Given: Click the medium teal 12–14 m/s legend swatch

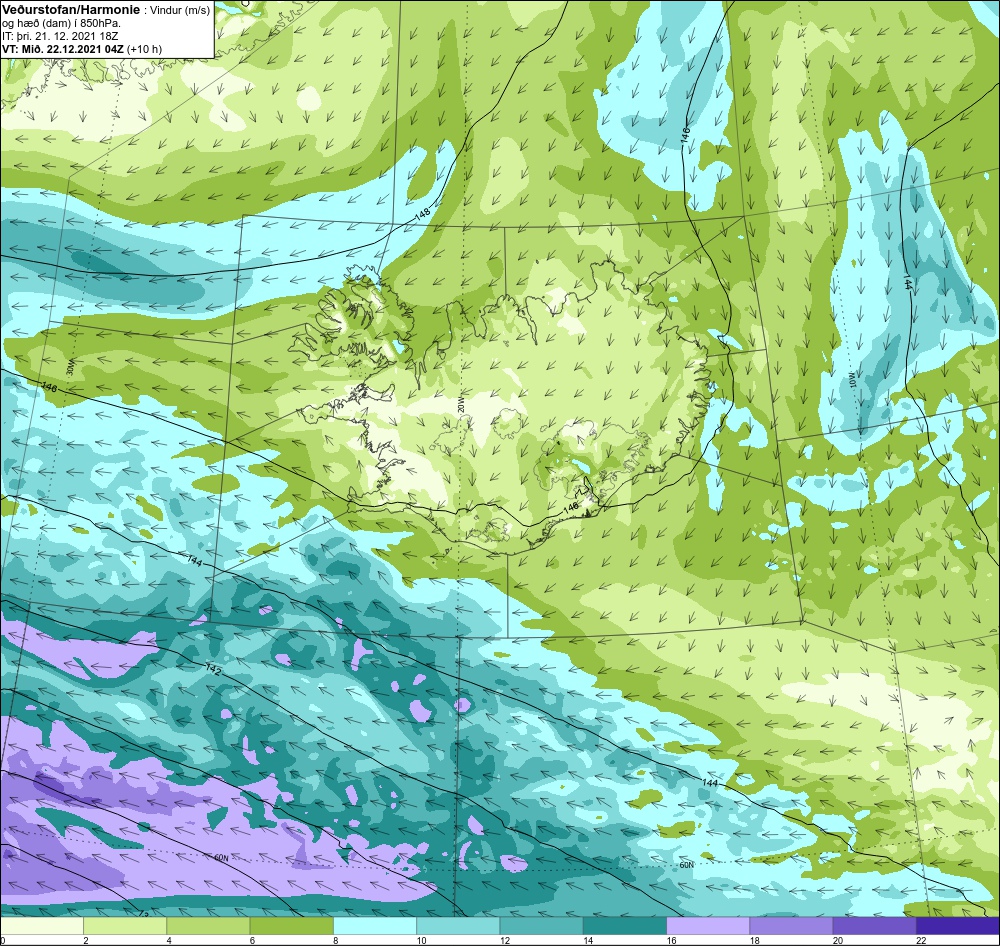Looking at the screenshot, I should (x=541, y=926).
